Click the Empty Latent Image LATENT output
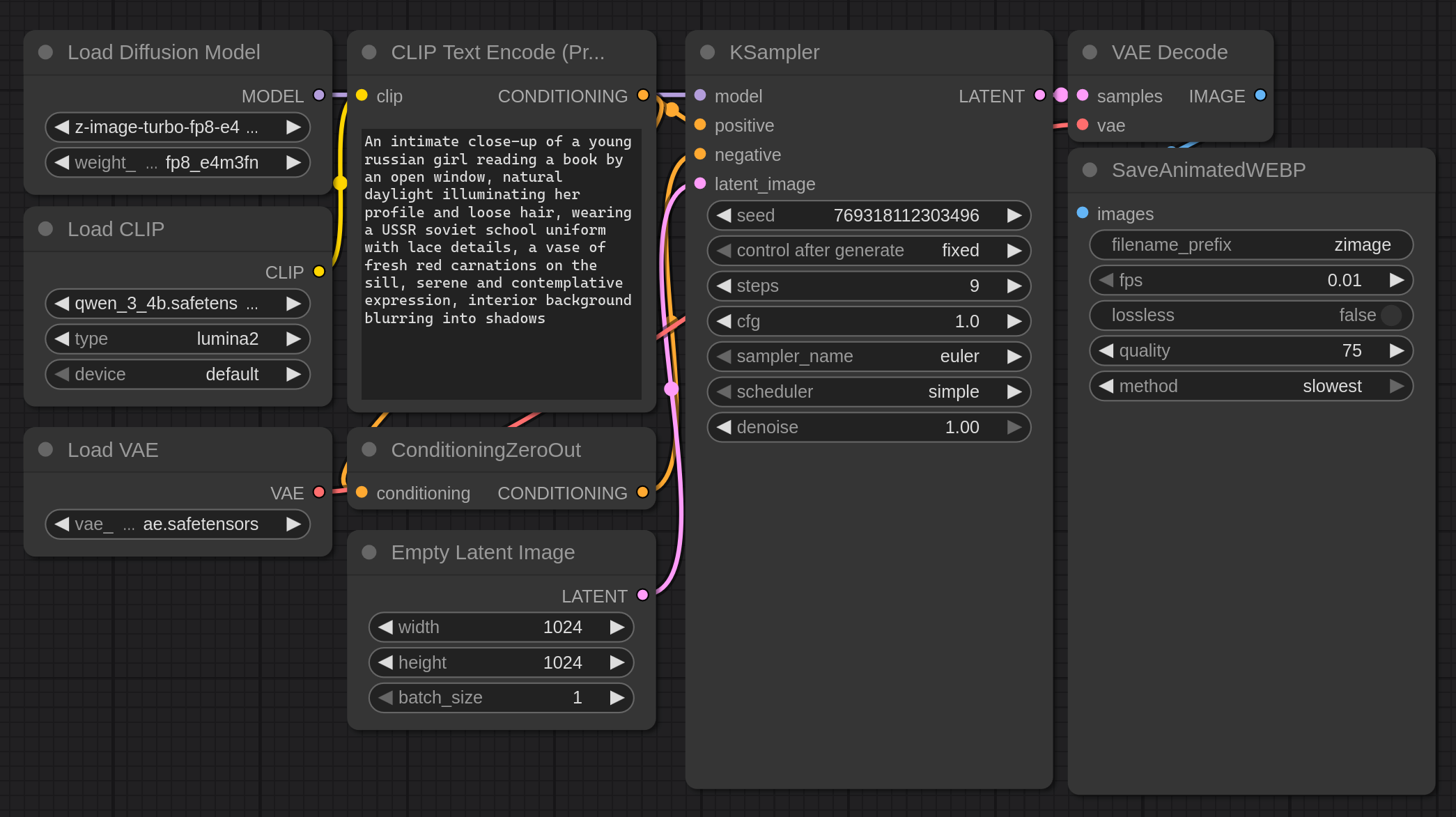Viewport: 1456px width, 817px height. (642, 595)
